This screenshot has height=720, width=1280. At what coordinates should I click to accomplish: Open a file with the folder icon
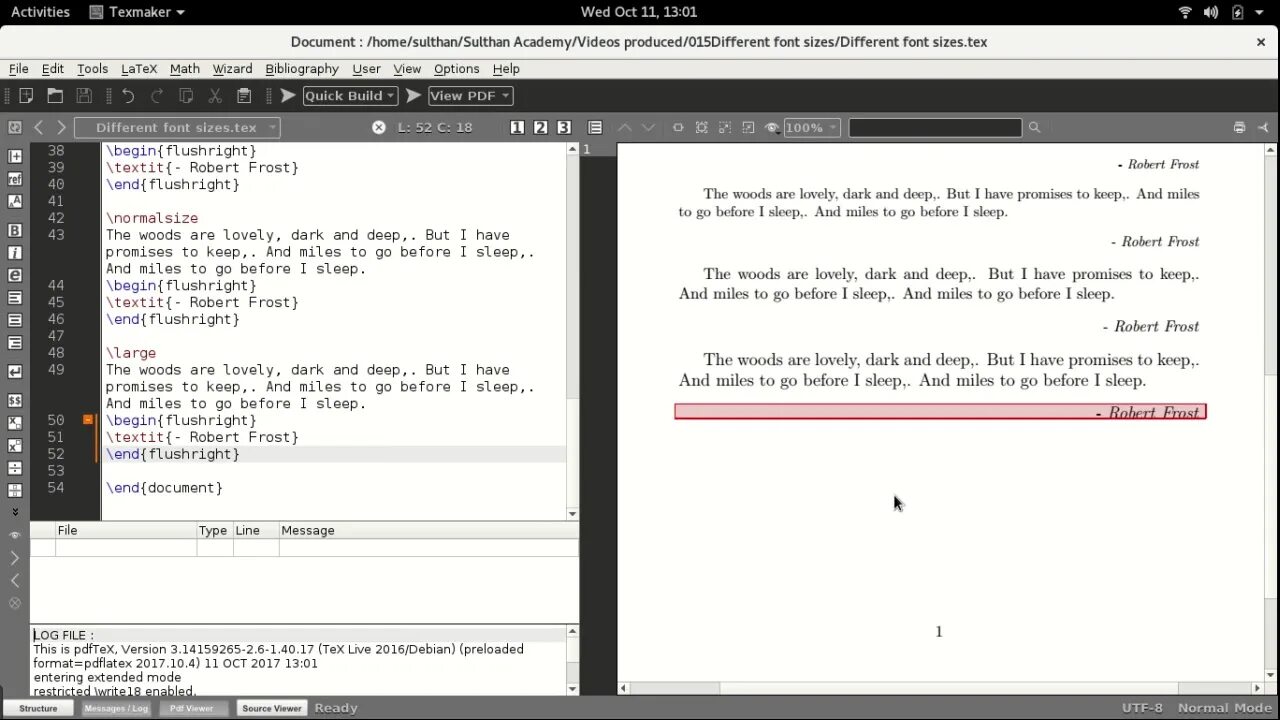pos(55,96)
